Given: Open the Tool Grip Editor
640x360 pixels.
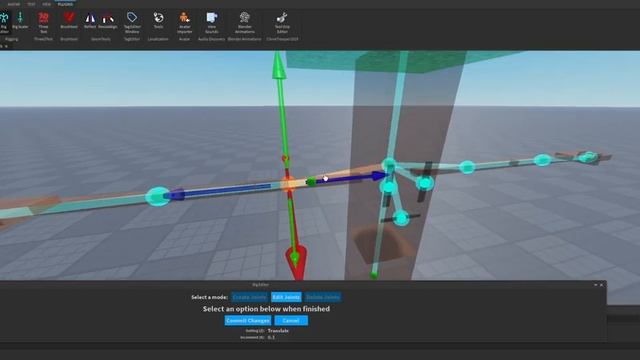Looking at the screenshot, I should click(x=282, y=22).
